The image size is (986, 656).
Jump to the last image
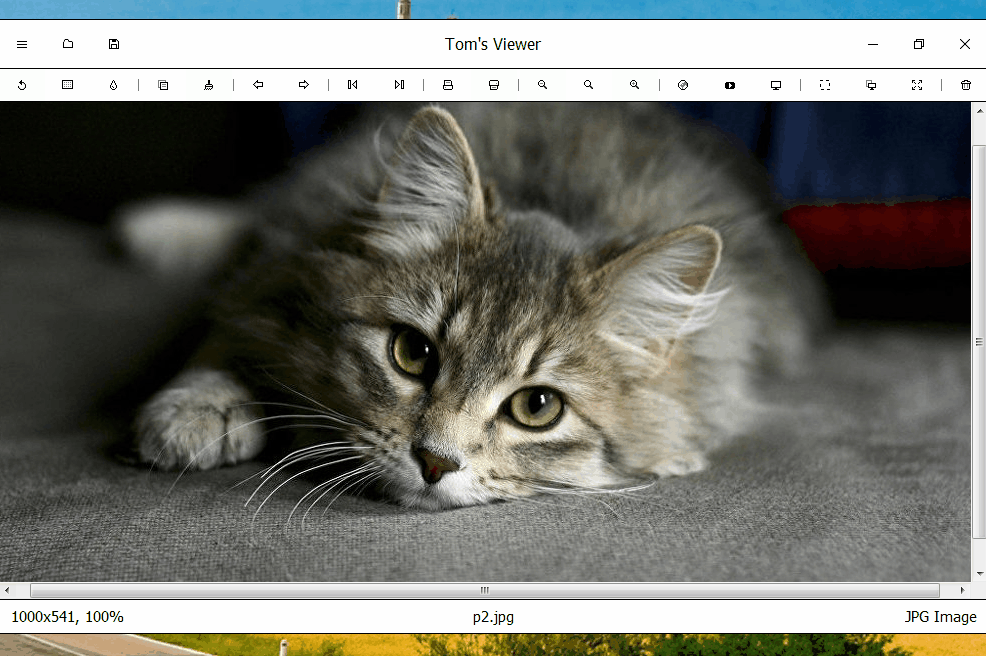point(399,85)
